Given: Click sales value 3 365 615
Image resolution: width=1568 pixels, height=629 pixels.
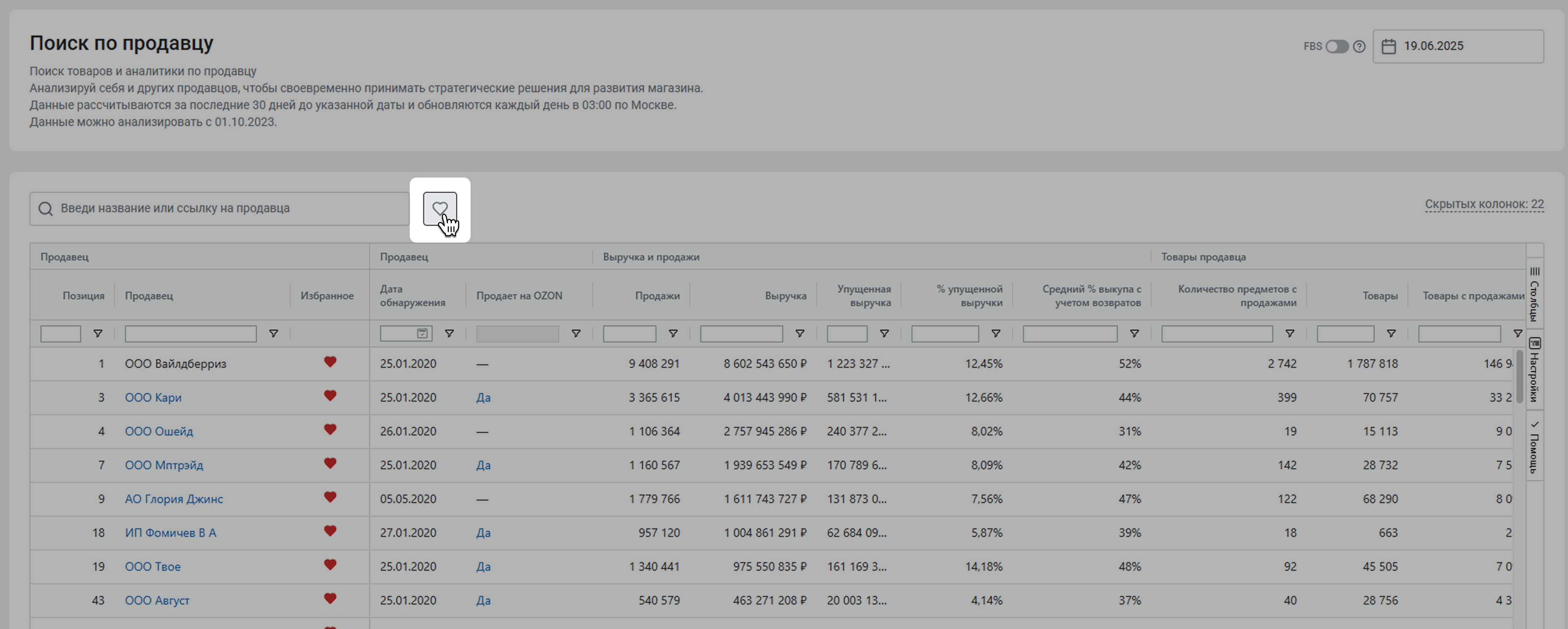Looking at the screenshot, I should click(x=654, y=398).
